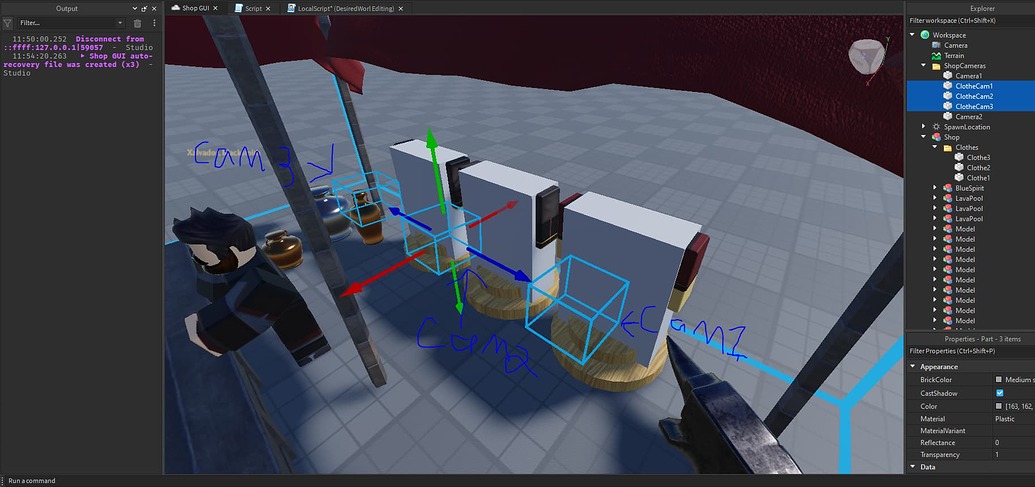Click the Workspace globe icon
The image size is (1035, 487).
(925, 35)
